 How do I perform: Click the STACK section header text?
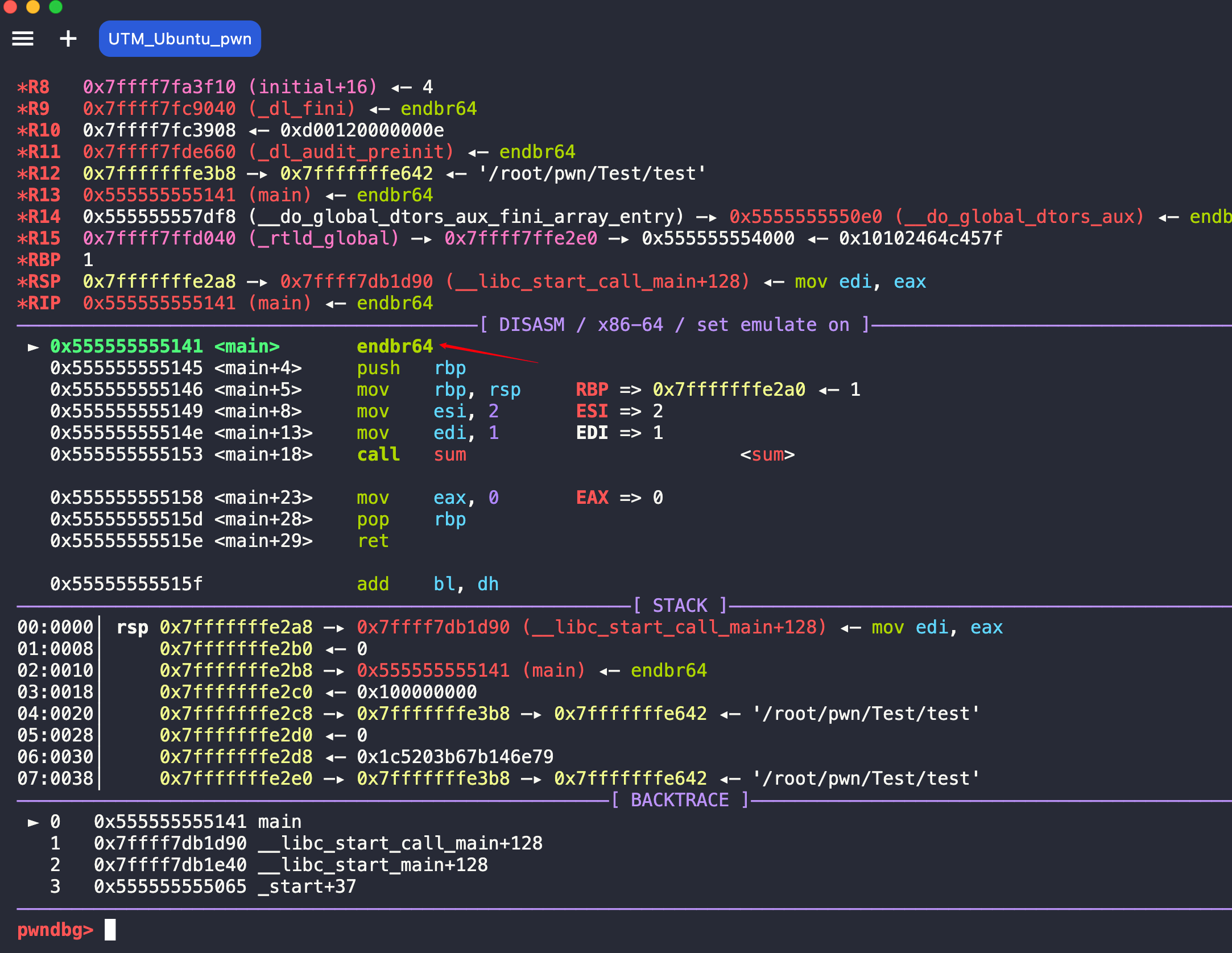[680, 606]
